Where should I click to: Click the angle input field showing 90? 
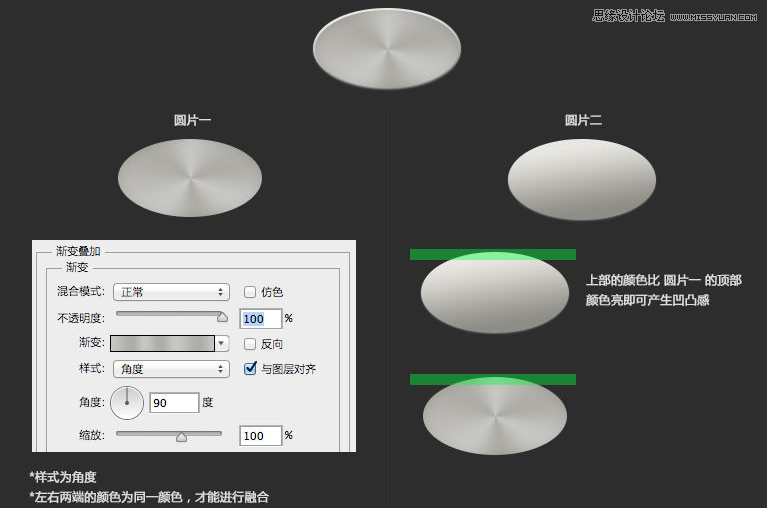click(x=174, y=403)
